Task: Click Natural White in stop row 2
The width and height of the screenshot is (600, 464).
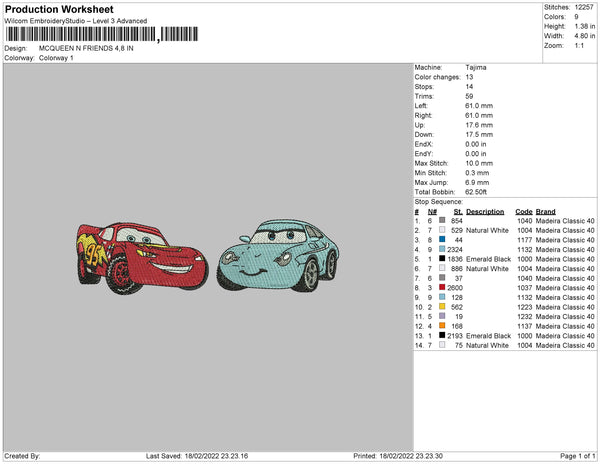Action: tap(487, 230)
